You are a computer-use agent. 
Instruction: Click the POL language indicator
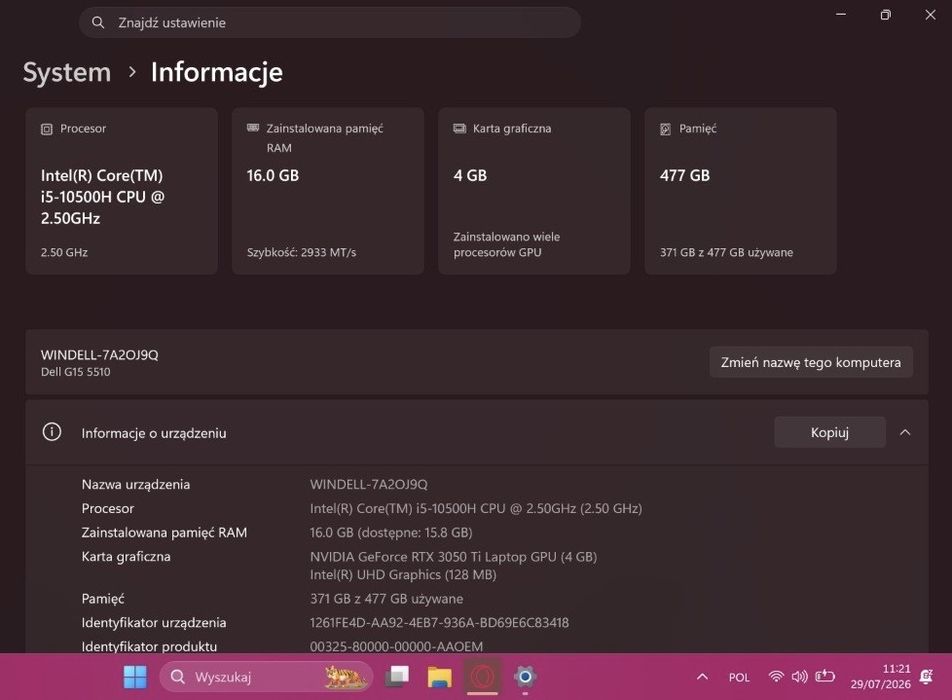pos(739,677)
